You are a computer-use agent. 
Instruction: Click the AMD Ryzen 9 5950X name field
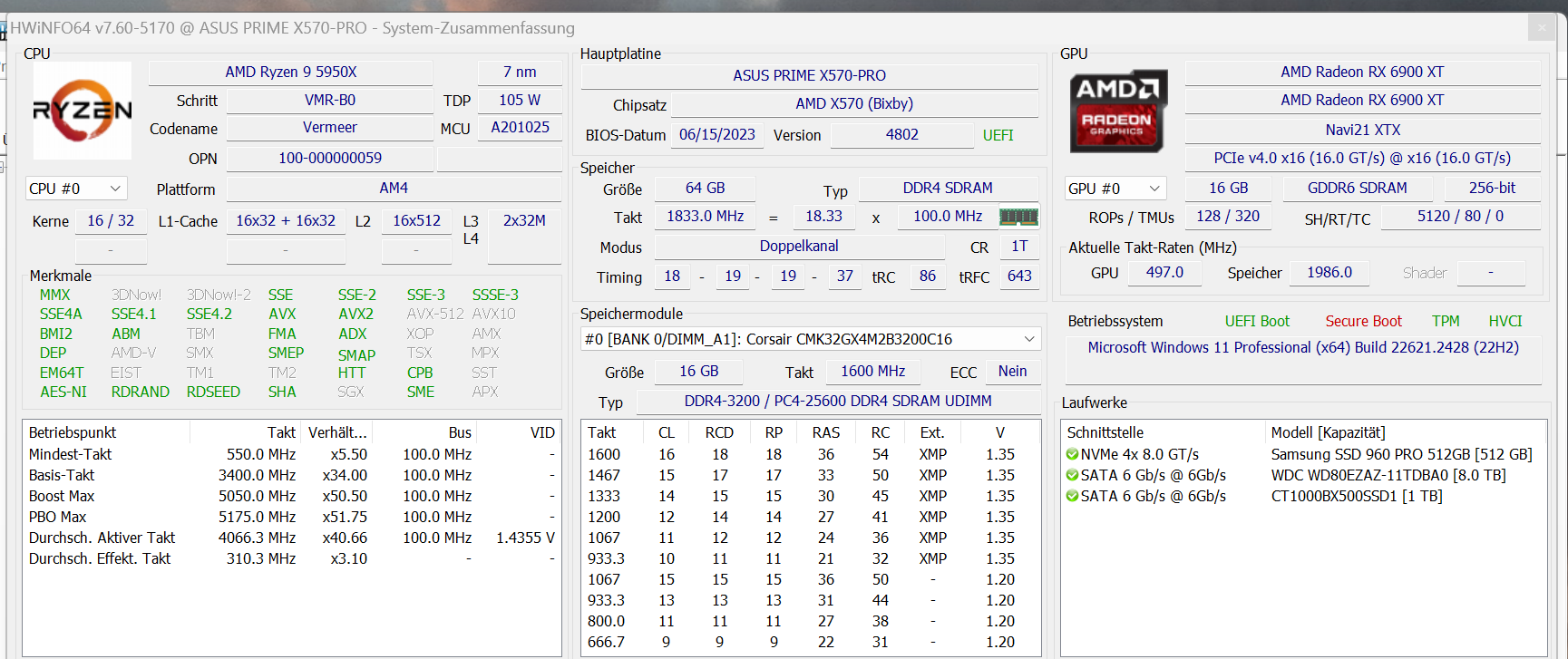pyautogui.click(x=290, y=73)
